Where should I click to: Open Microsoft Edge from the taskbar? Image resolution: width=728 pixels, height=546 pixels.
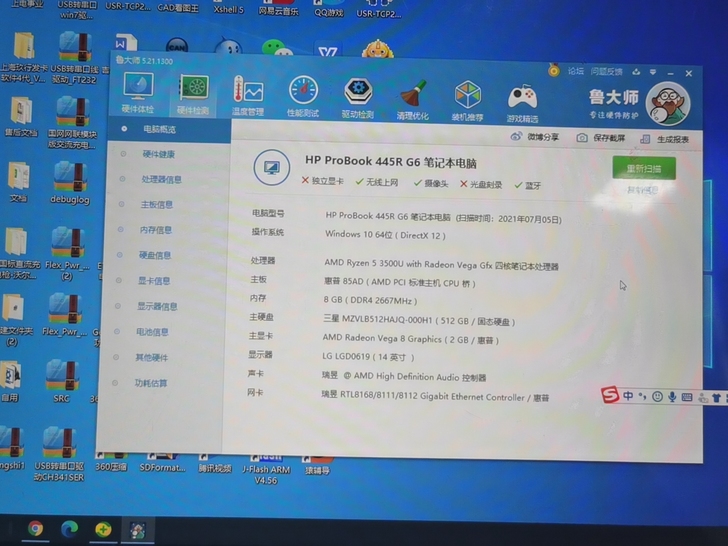click(70, 528)
